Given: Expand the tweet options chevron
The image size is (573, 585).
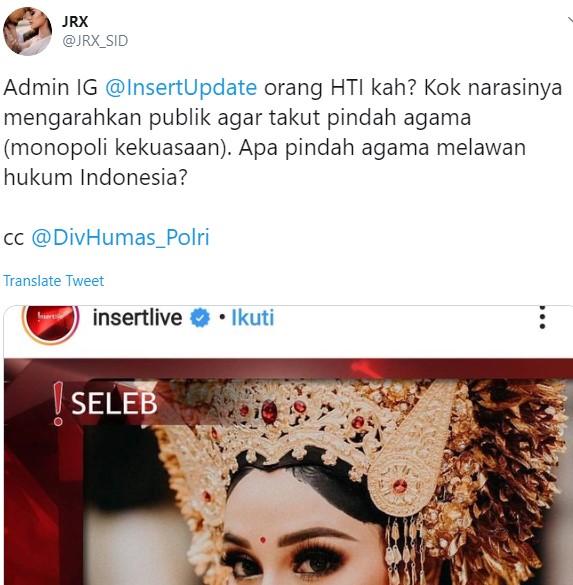Looking at the screenshot, I should (569, 20).
